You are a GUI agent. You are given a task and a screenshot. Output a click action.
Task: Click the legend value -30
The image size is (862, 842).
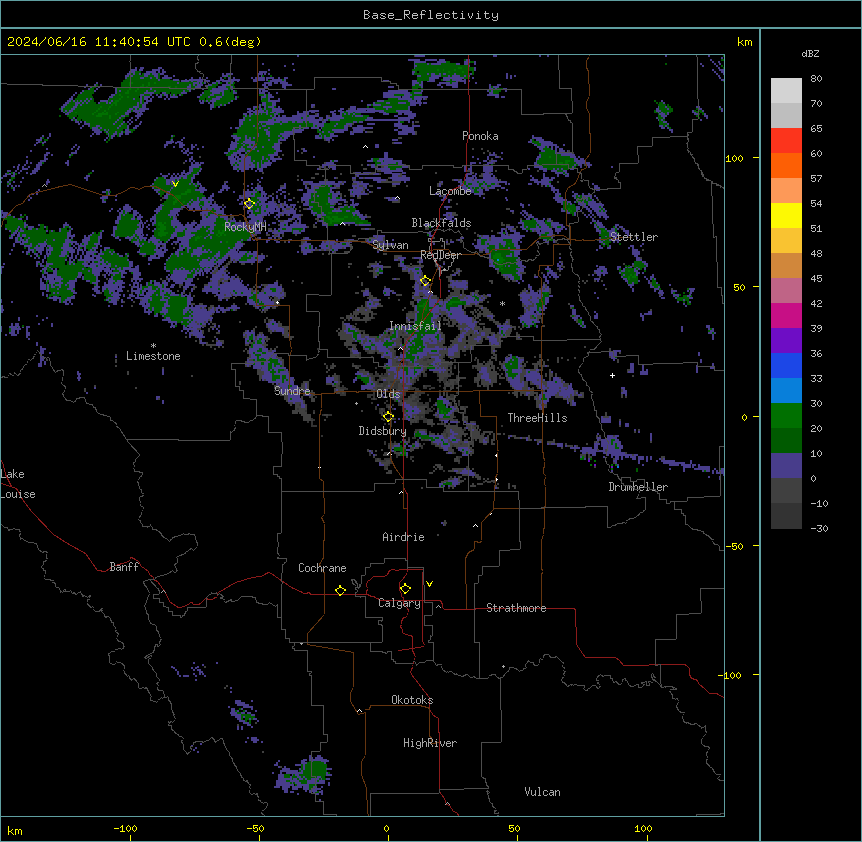coord(819,528)
